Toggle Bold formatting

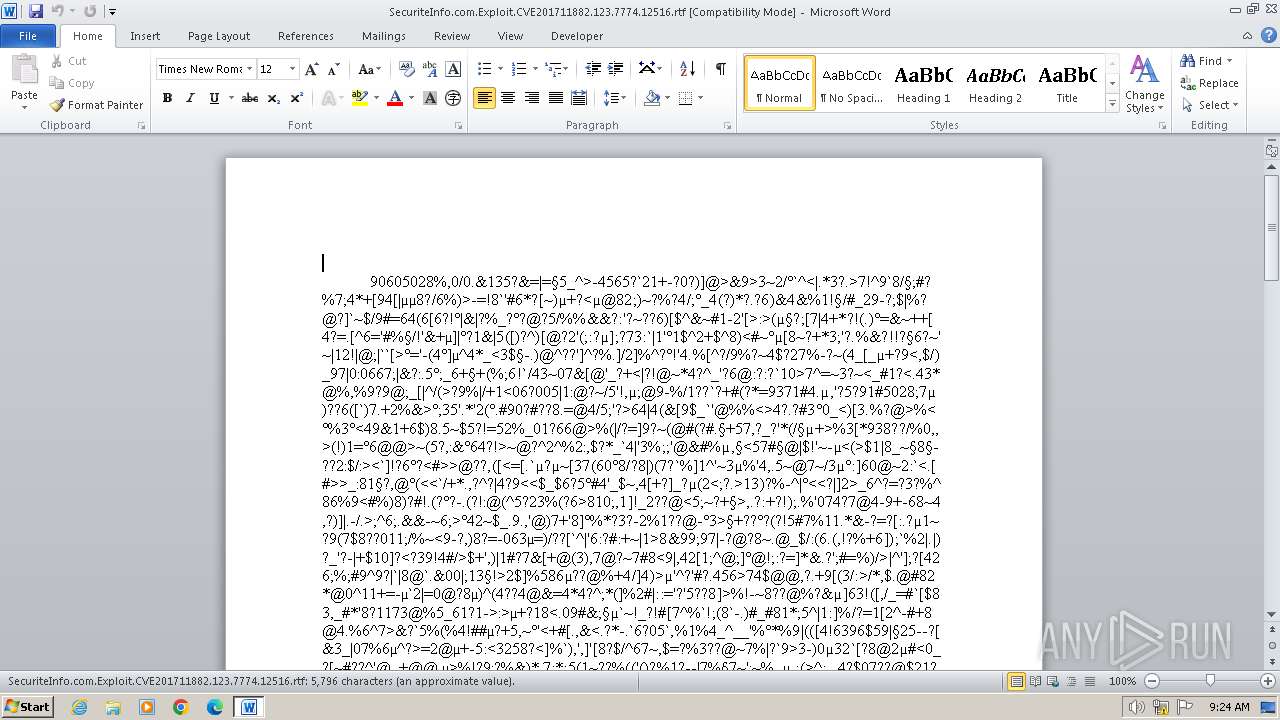167,98
